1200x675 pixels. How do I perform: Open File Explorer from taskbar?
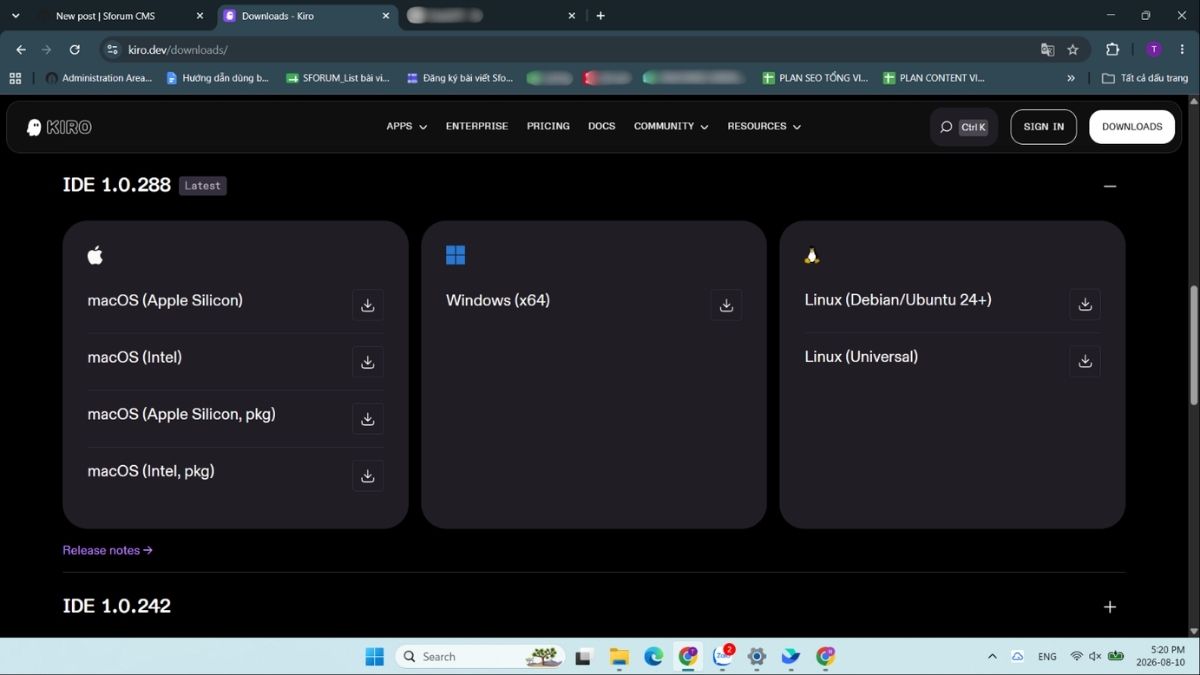click(619, 656)
